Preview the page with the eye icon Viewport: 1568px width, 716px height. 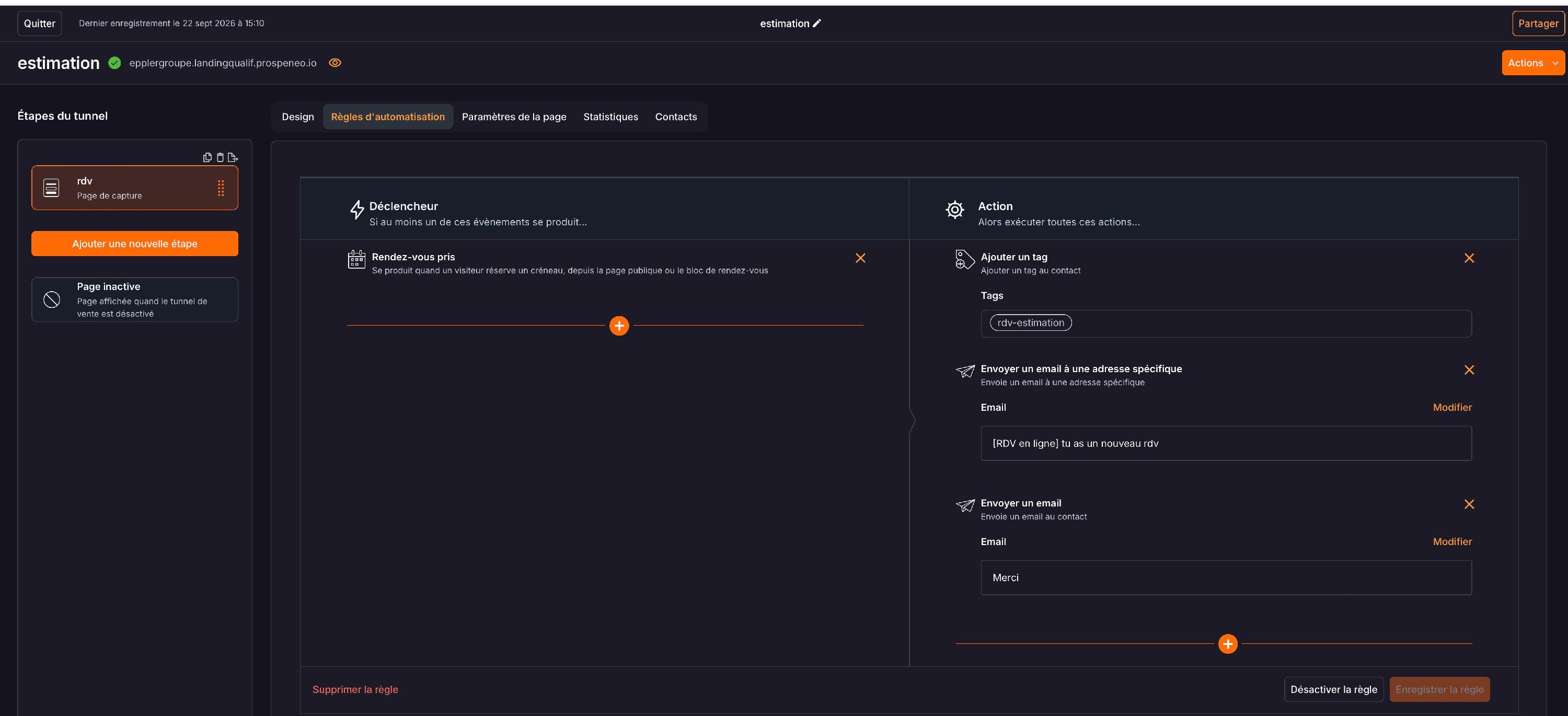pyautogui.click(x=335, y=63)
